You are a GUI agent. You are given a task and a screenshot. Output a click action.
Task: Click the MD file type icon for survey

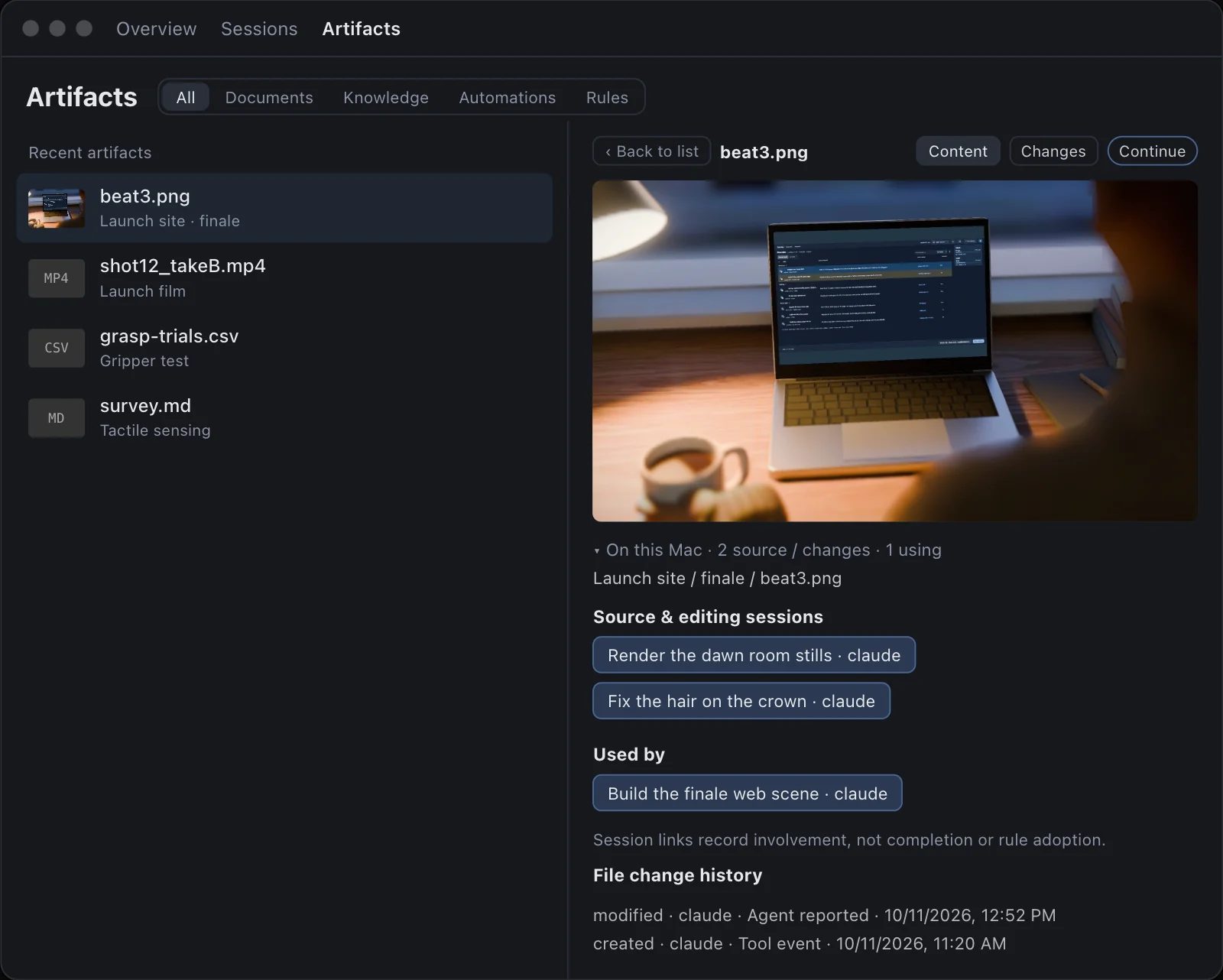point(57,418)
